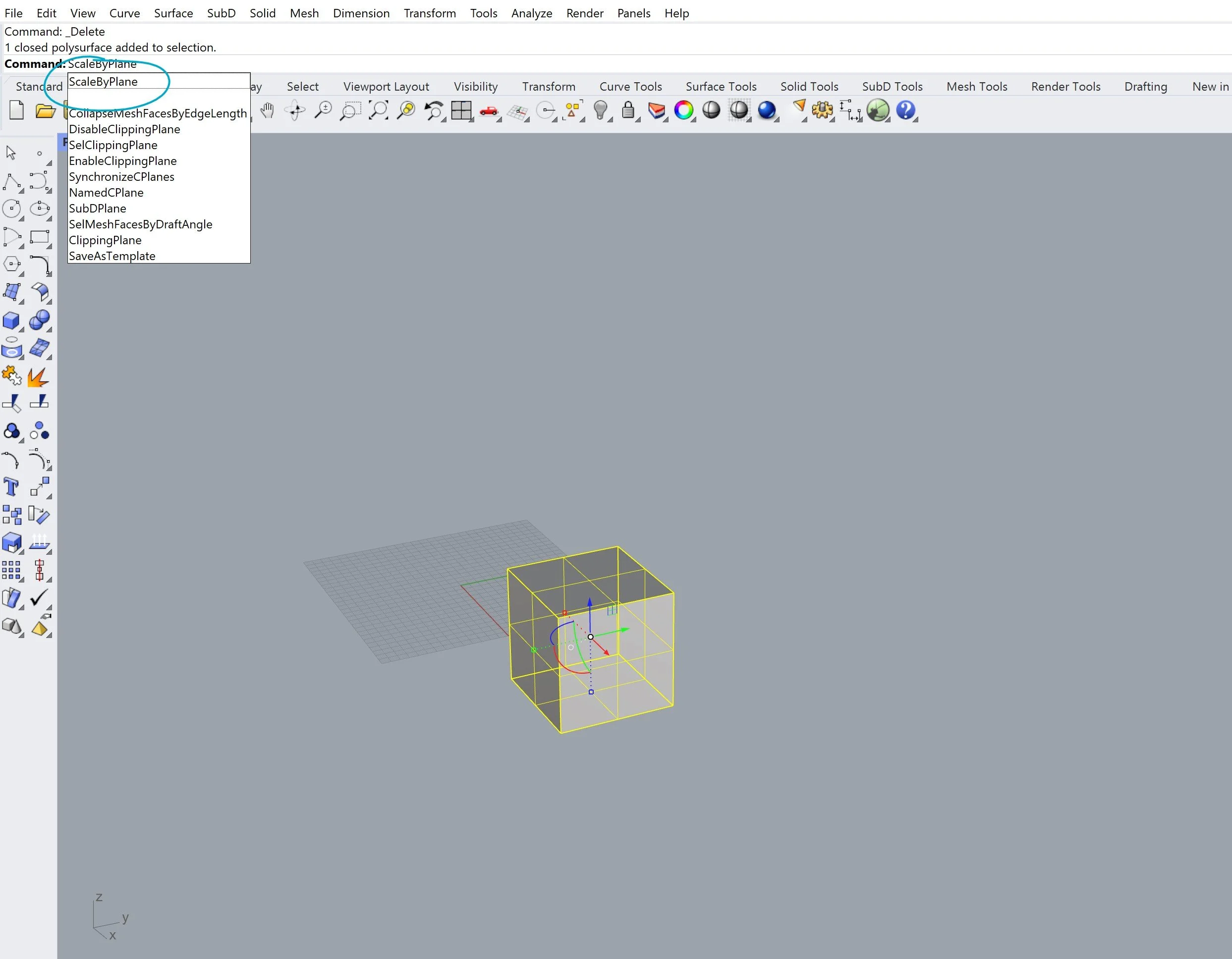The height and width of the screenshot is (959, 1232).
Task: Open the color wheel icon
Action: (x=684, y=110)
